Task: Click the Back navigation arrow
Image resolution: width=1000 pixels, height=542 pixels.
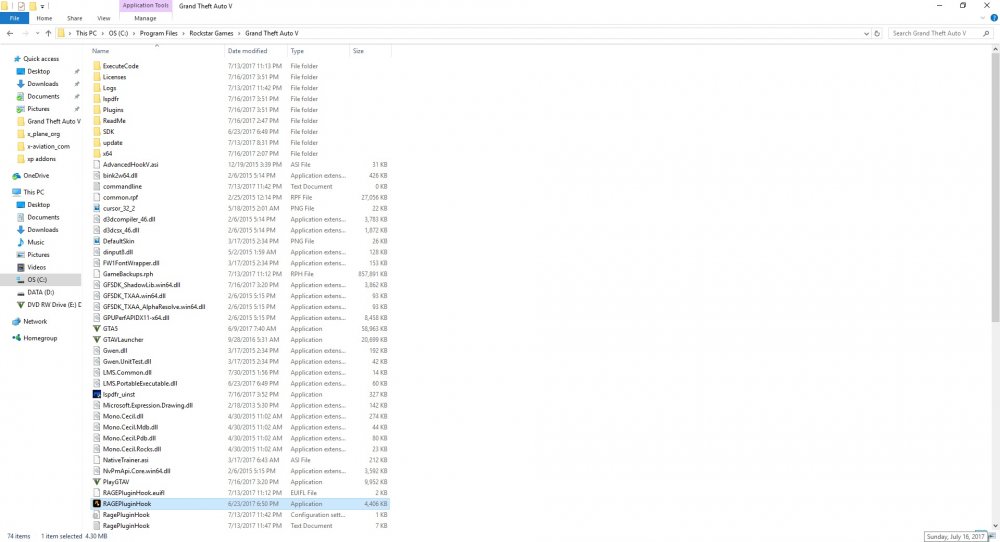Action: [x=10, y=33]
